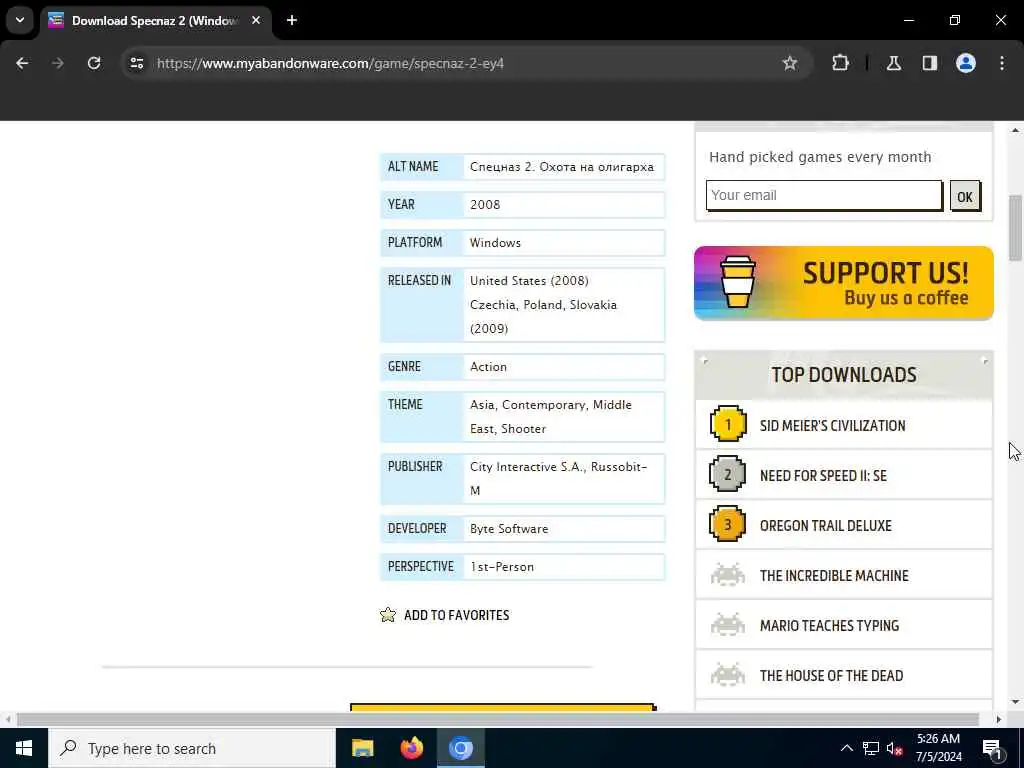Open Mario Teaches Typing link
The height and width of the screenshot is (768, 1024).
[829, 626]
